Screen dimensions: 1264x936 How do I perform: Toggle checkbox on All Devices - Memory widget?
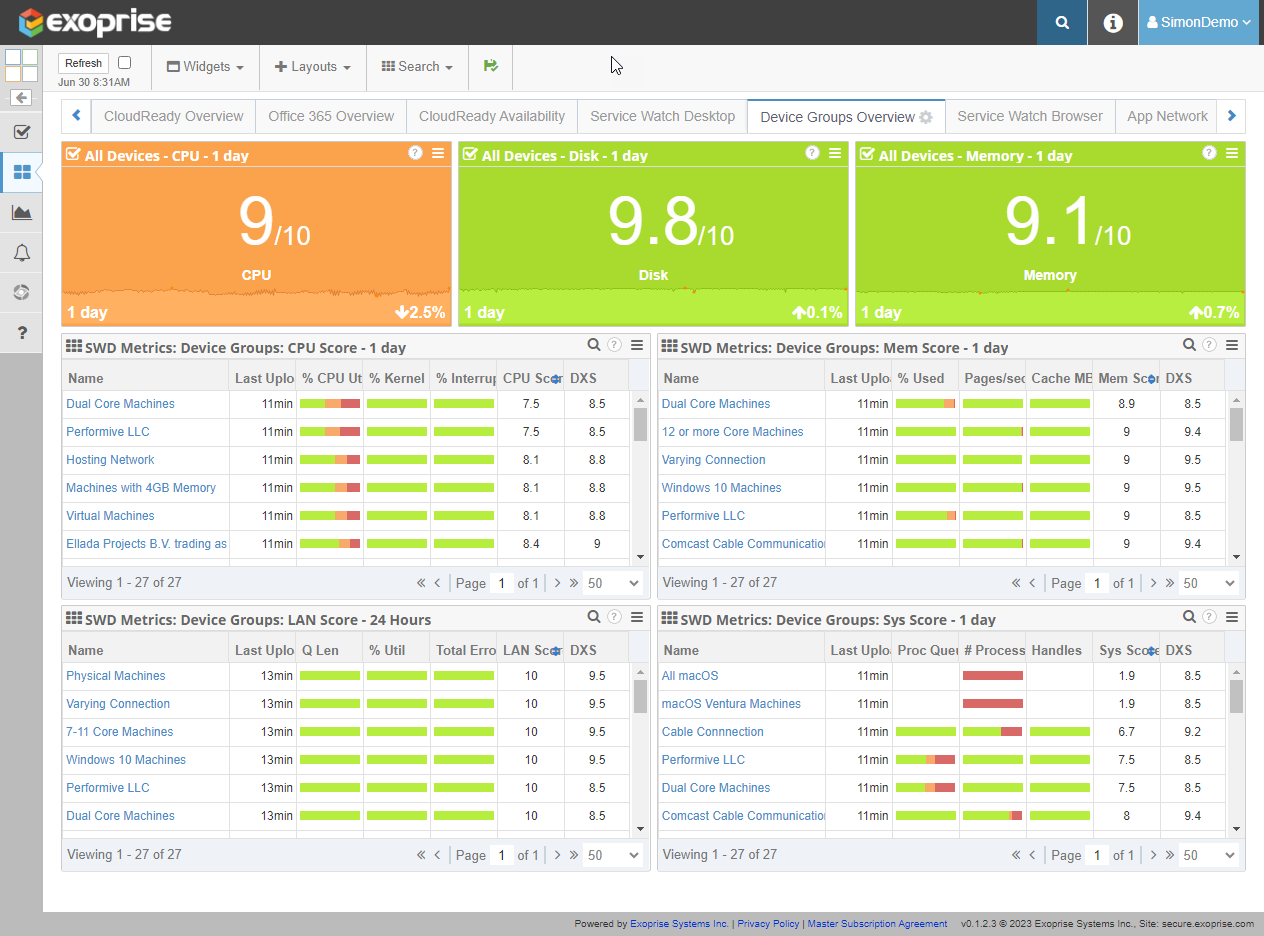tap(866, 155)
